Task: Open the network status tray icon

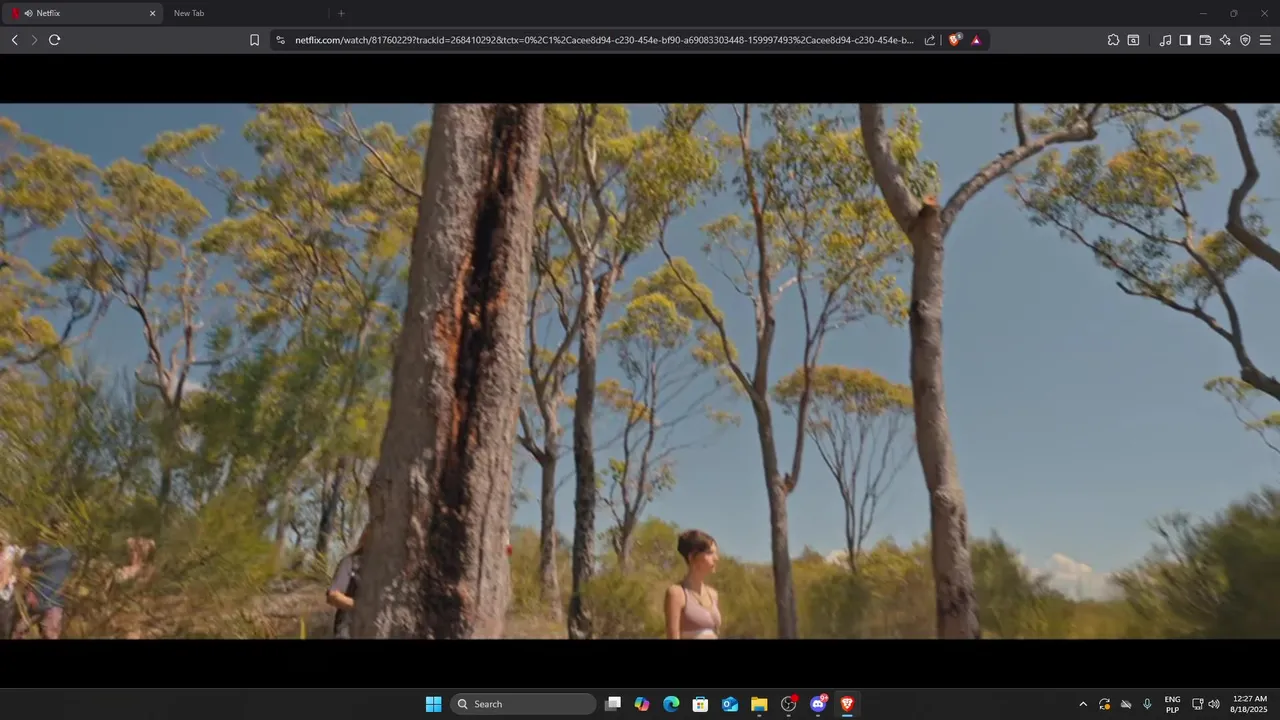Action: pos(1198,704)
